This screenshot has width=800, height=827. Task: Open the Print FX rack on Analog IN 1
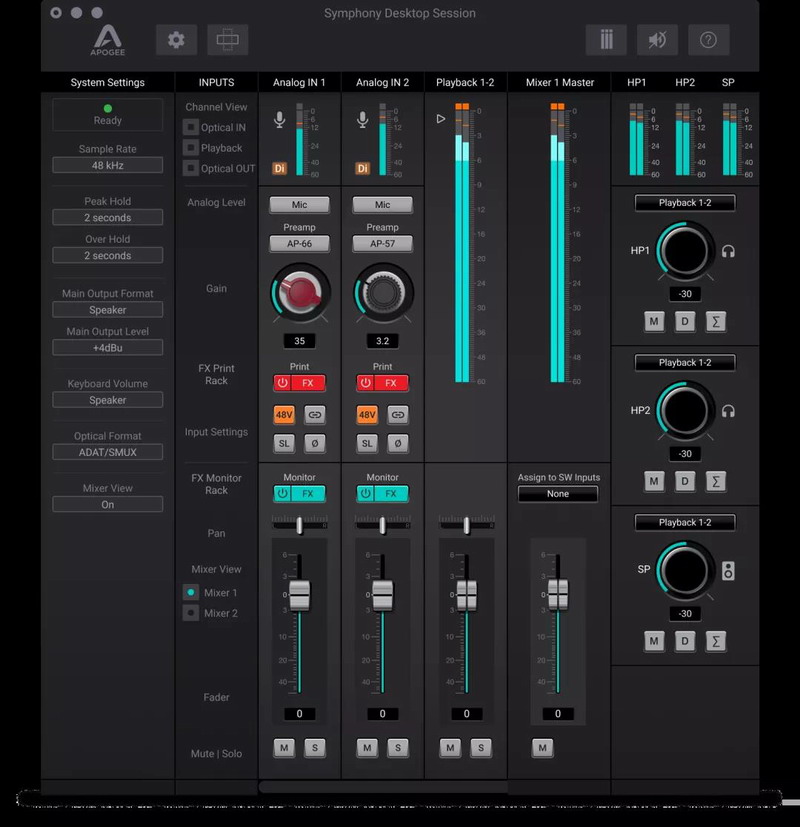309,383
